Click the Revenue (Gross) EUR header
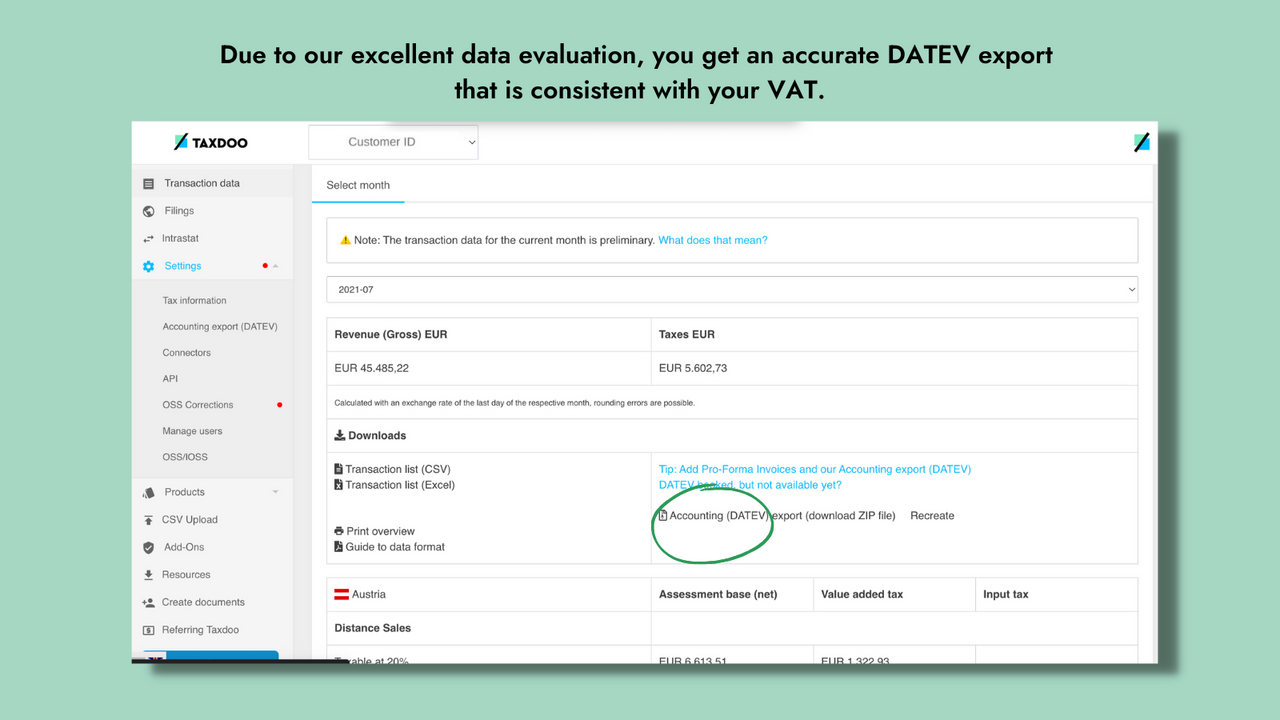This screenshot has width=1280, height=720. click(x=391, y=334)
